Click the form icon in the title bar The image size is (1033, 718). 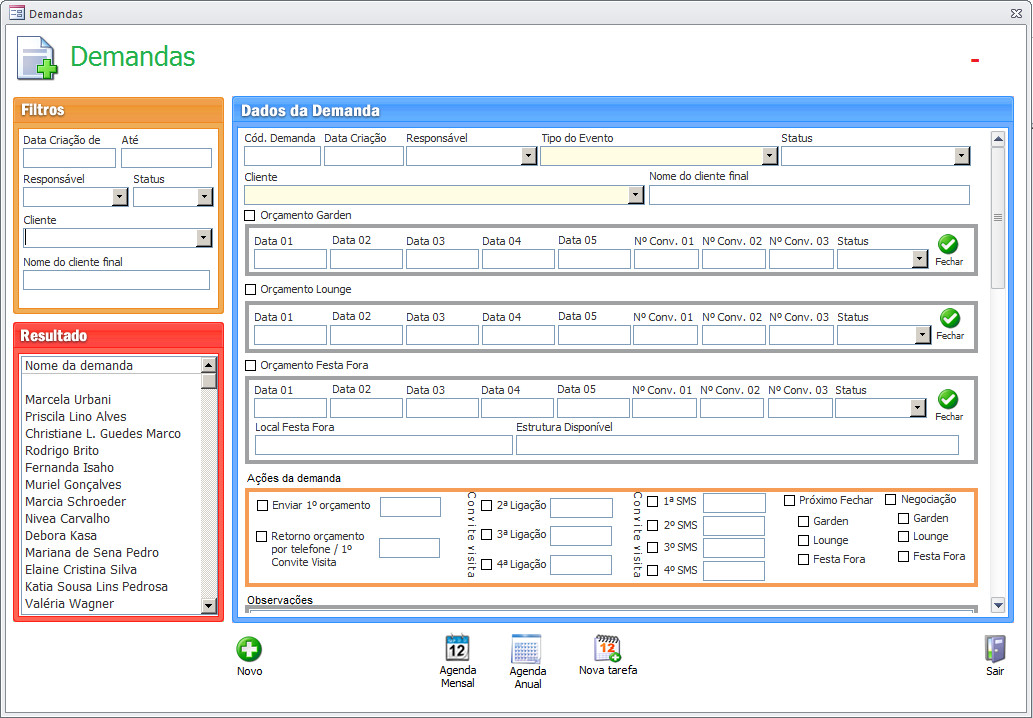coord(17,13)
